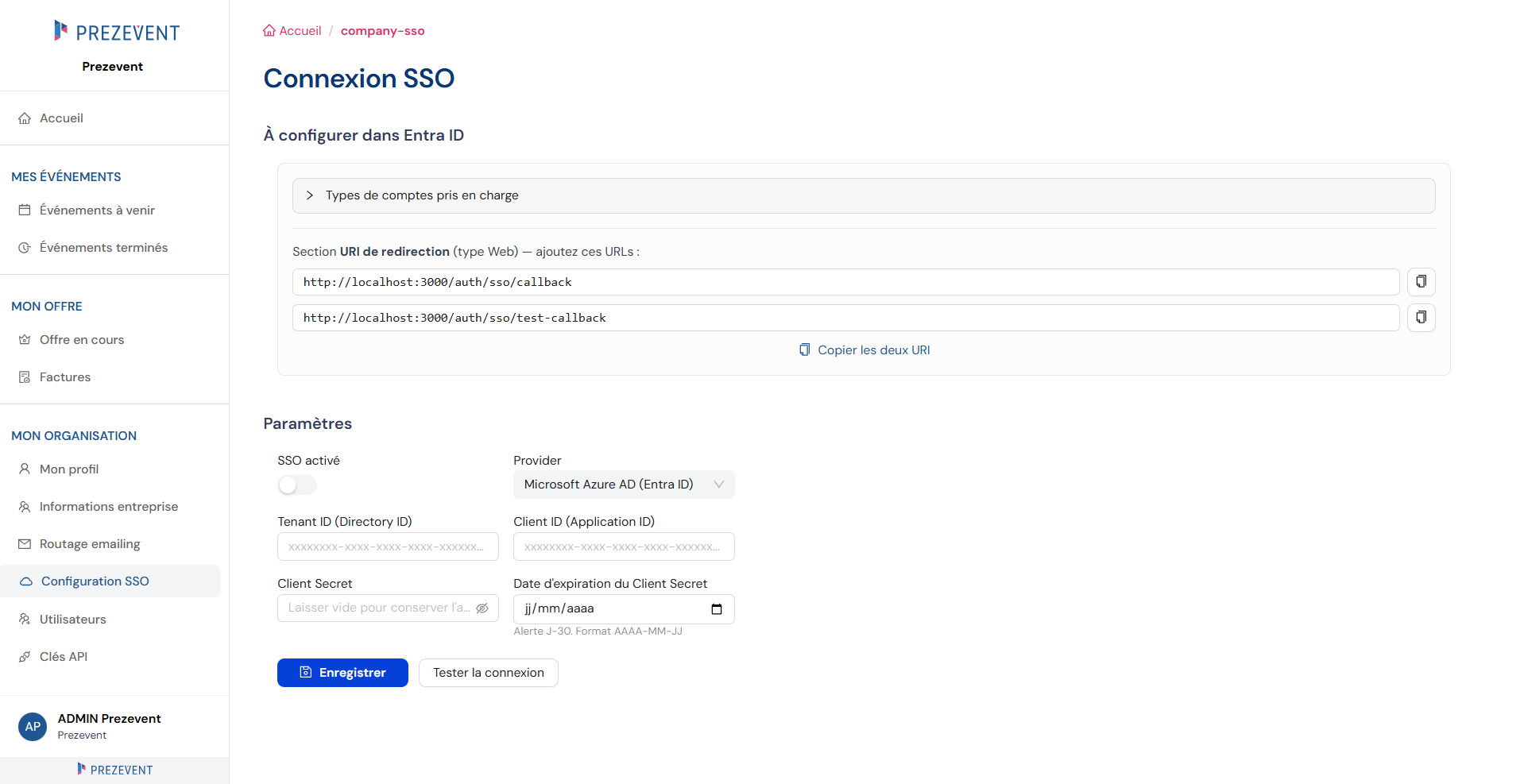Image resolution: width=1520 pixels, height=784 pixels.
Task: Click the "URI de redirection" instruction text
Action: (466, 252)
